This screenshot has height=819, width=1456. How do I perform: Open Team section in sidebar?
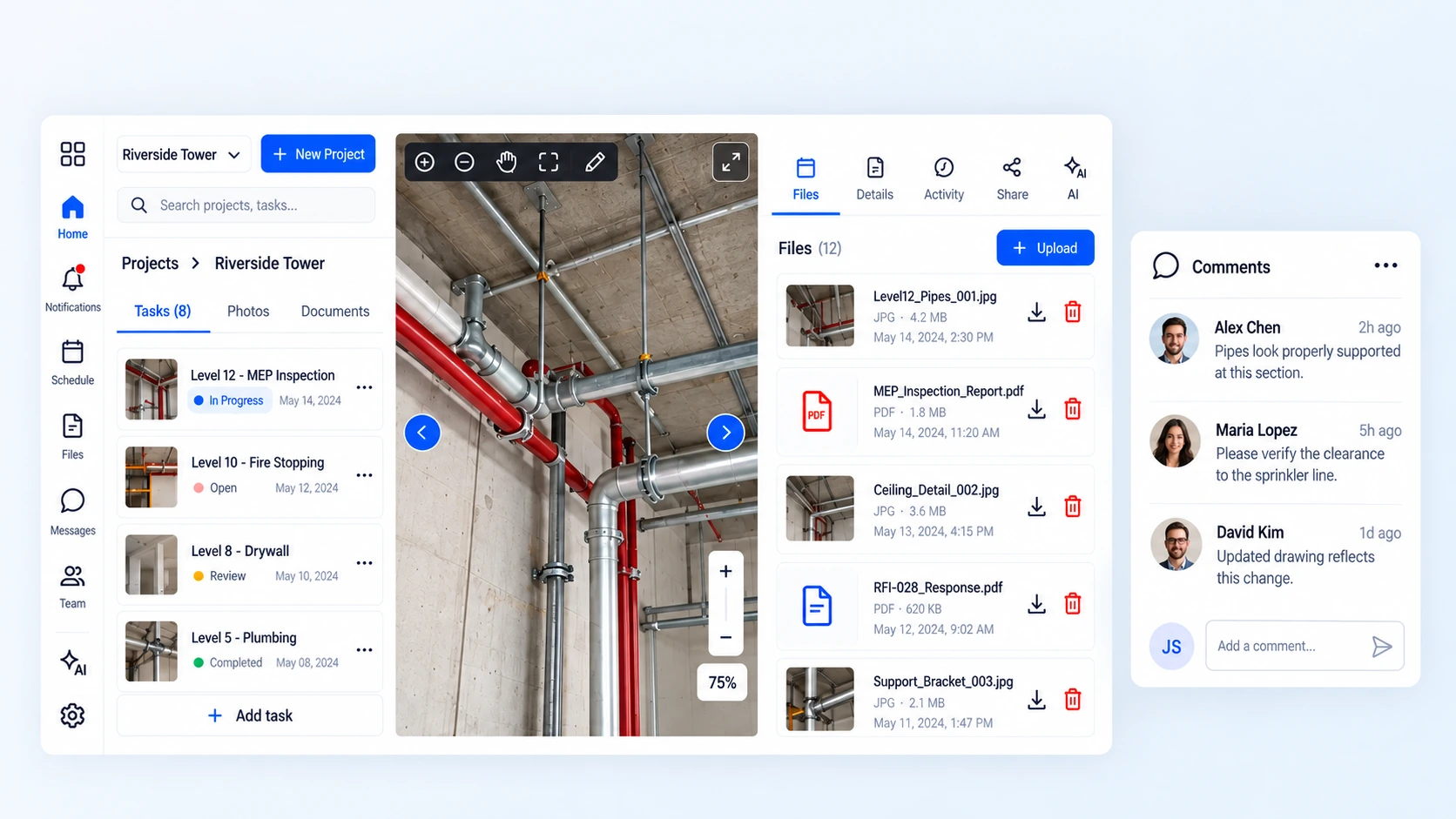(72, 587)
